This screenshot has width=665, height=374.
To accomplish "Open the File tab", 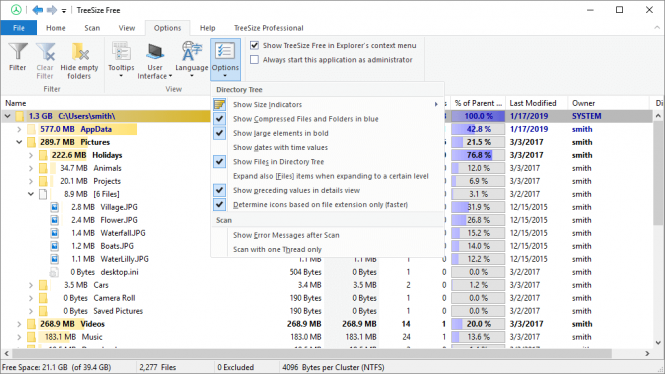I will [19, 28].
